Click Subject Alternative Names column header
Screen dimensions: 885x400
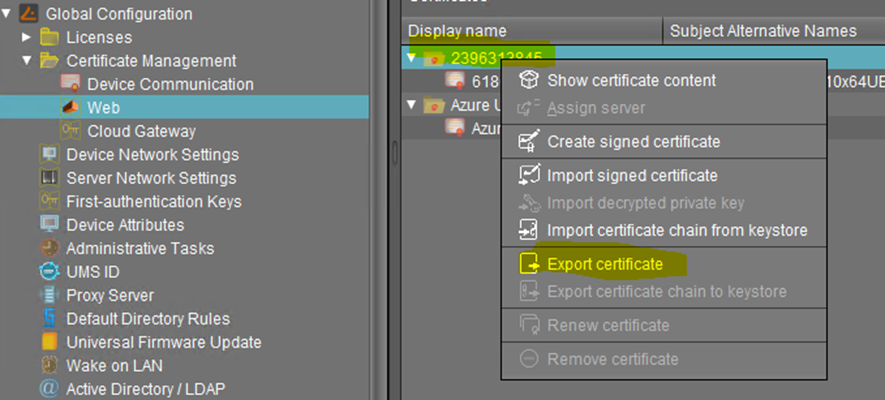click(763, 31)
